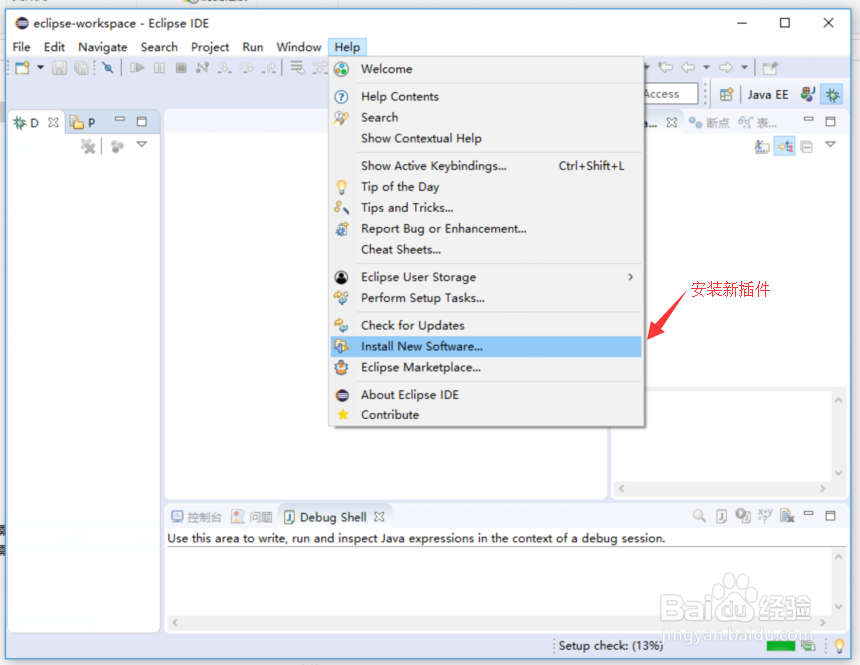Open the Run menu

pos(253,47)
